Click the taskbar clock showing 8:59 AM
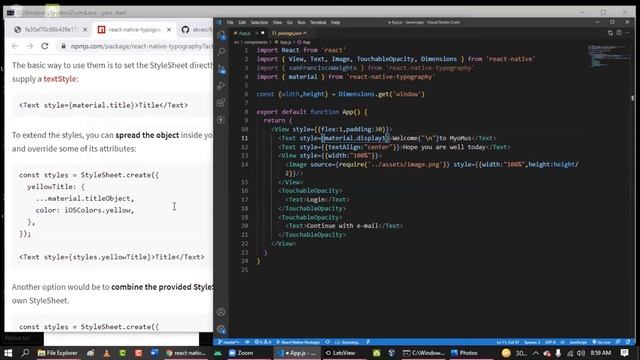Image resolution: width=640 pixels, height=360 pixels. coord(601,353)
